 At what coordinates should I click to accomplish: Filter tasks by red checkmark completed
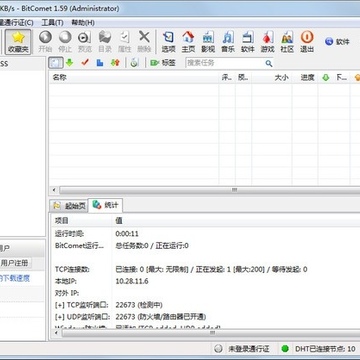coord(85,63)
